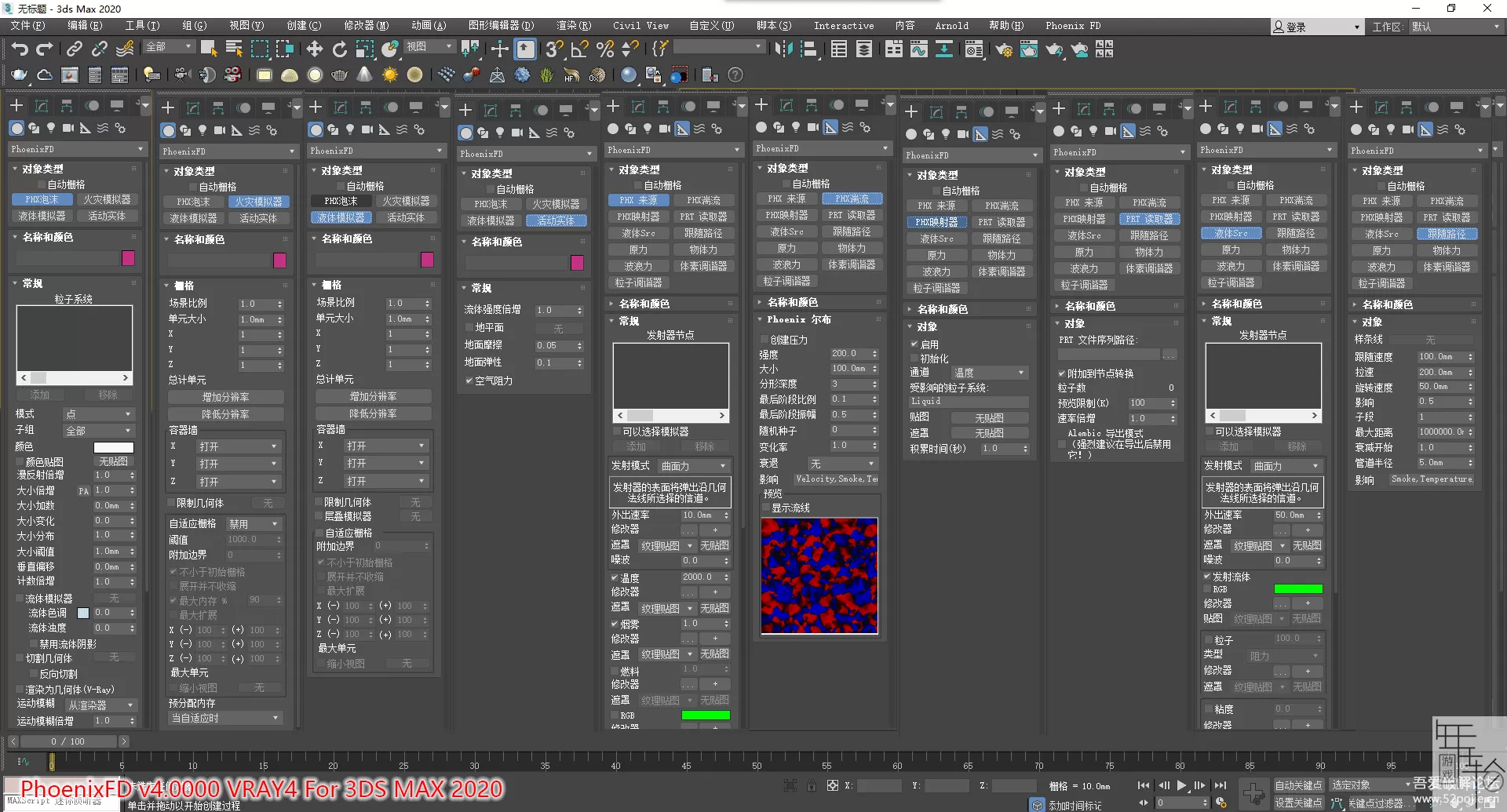
Task: Open the Material Editor icon
Action: [974, 49]
